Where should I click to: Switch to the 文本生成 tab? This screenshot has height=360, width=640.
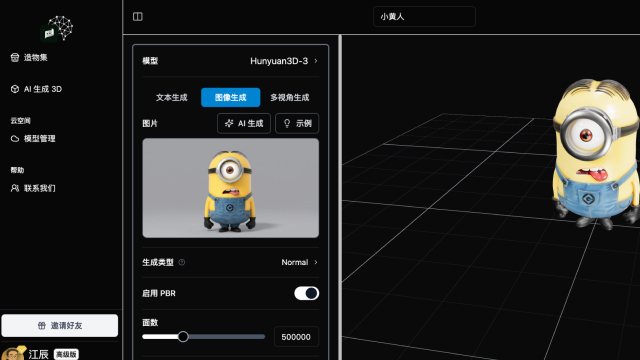(x=171, y=98)
